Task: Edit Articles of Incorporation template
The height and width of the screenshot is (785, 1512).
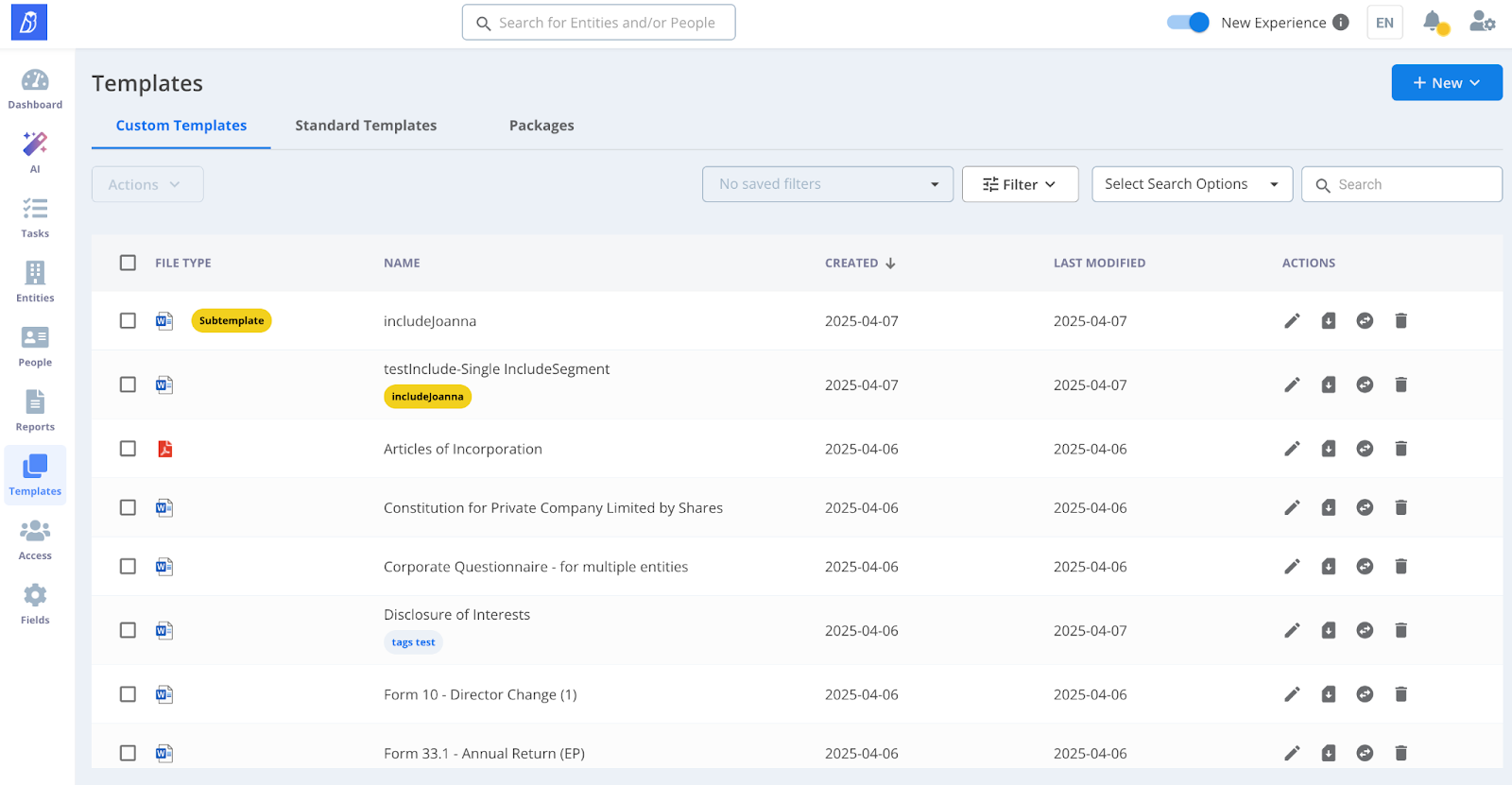Action: coord(1292,449)
